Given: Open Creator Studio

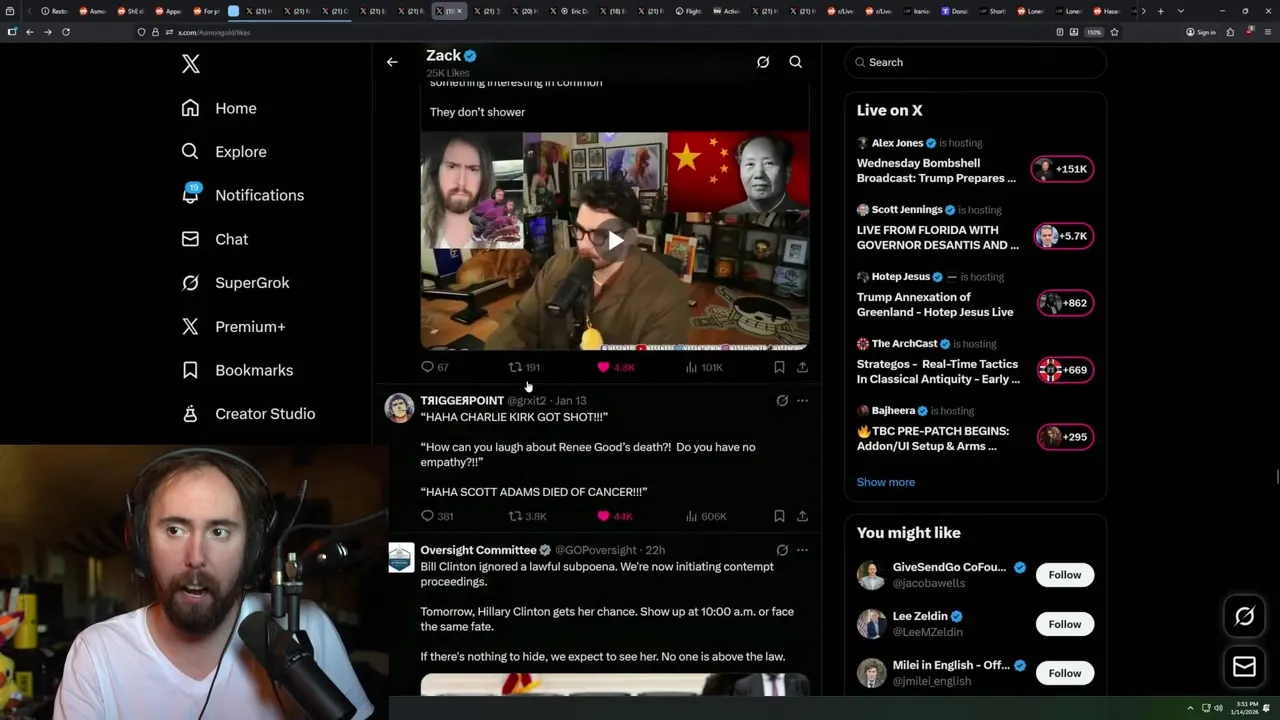Looking at the screenshot, I should tap(248, 414).
